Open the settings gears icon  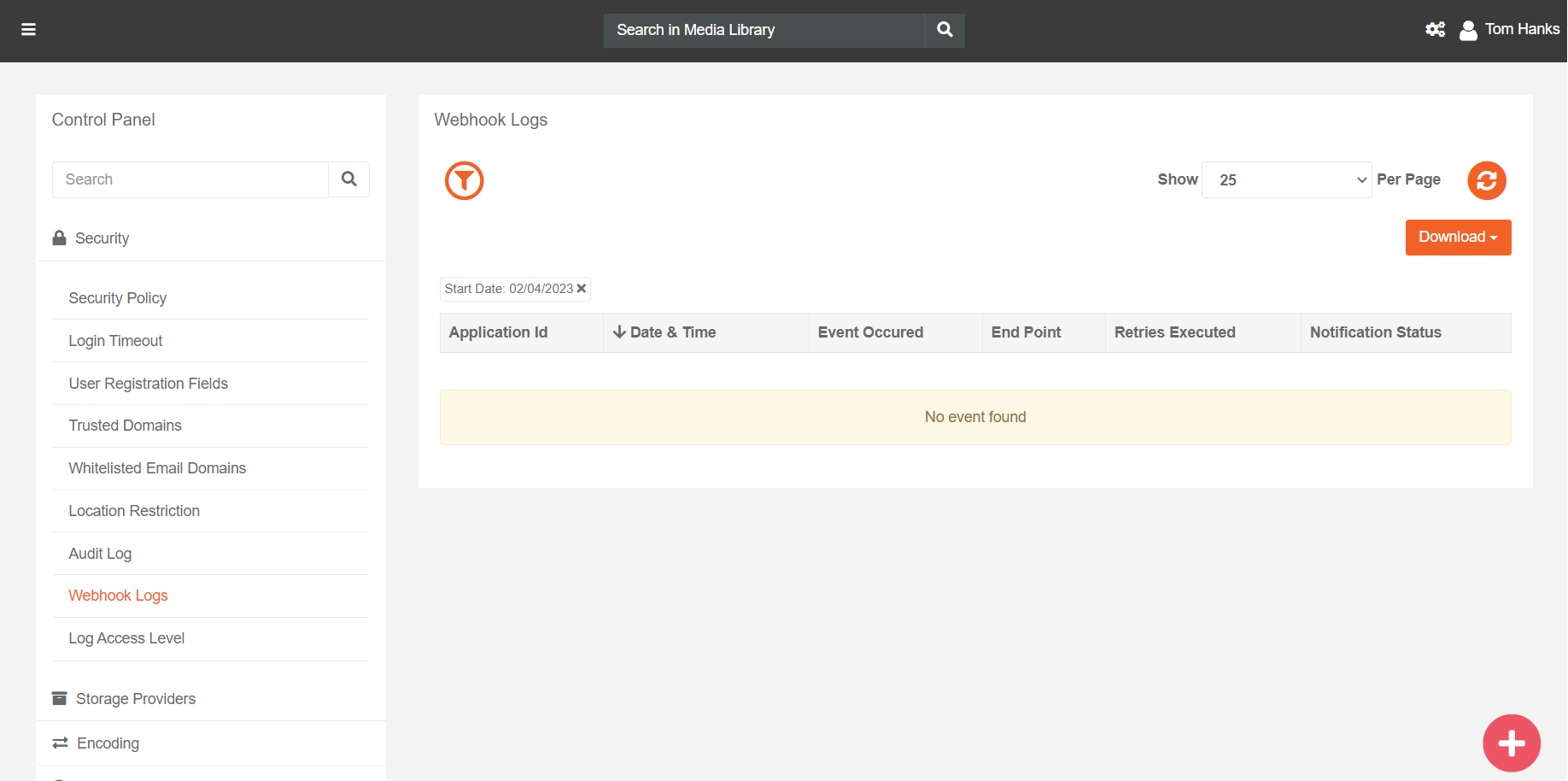point(1435,30)
